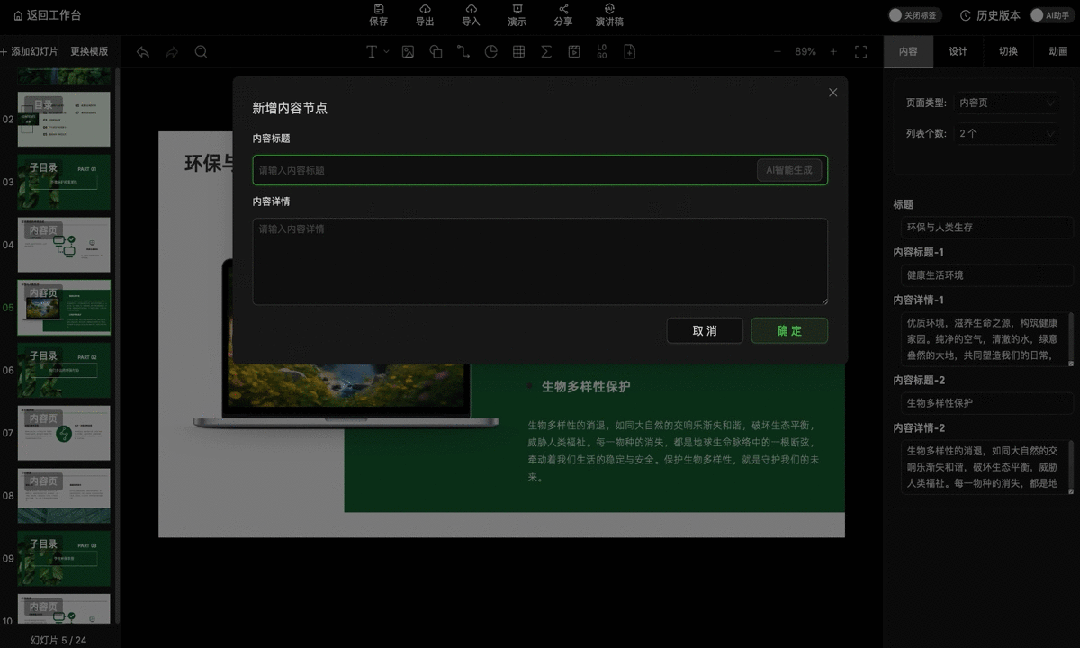Click the formula Σ insert icon
Viewport: 1080px width, 648px height.
point(547,51)
